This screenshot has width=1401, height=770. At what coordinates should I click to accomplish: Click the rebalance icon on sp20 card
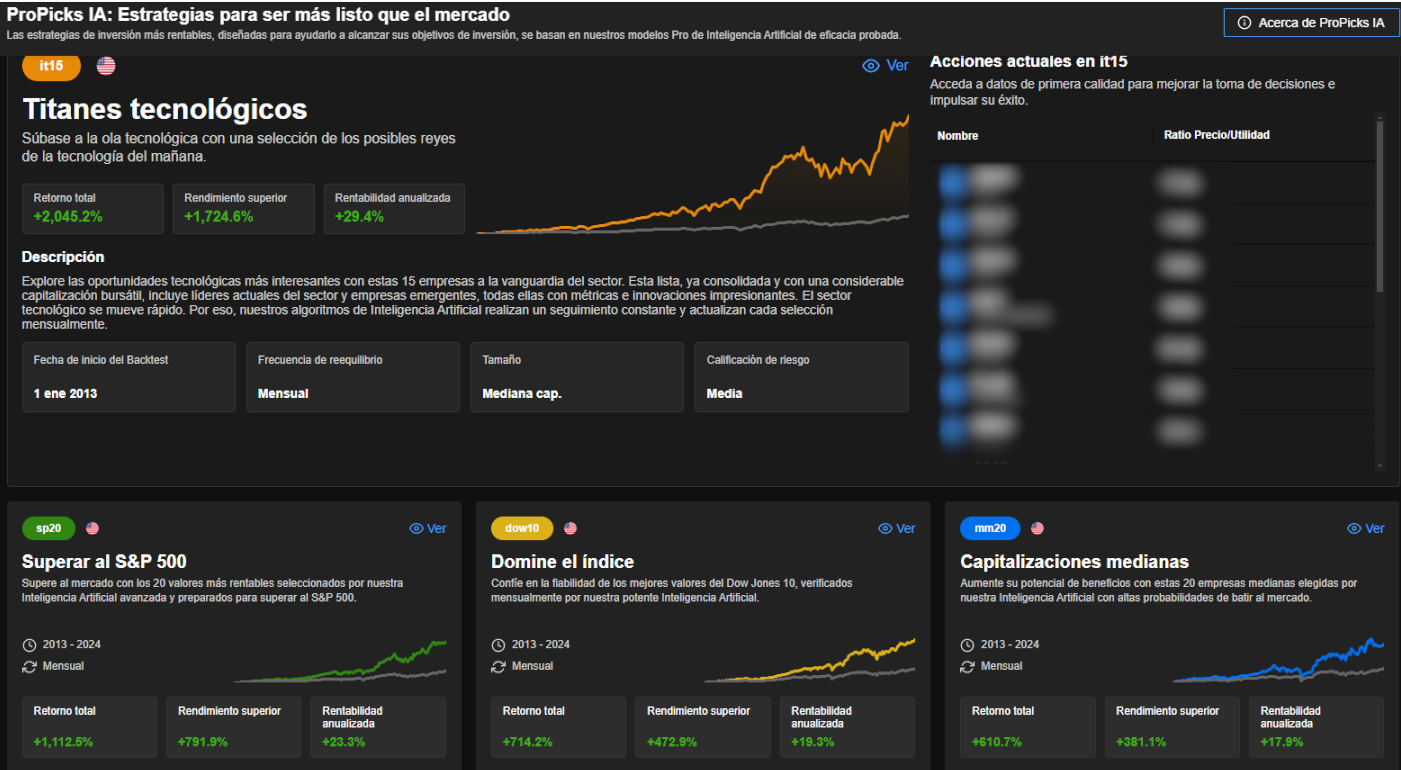pos(29,666)
